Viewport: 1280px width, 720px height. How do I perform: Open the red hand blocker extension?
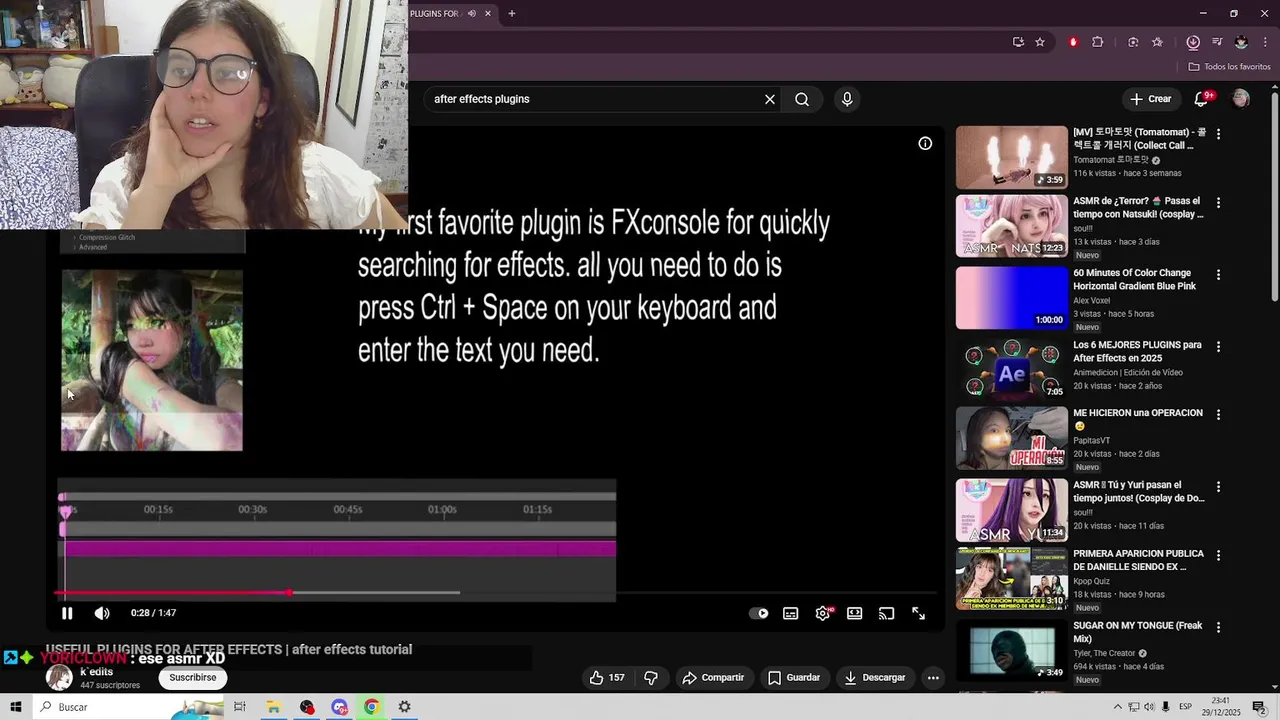pyautogui.click(x=1073, y=42)
